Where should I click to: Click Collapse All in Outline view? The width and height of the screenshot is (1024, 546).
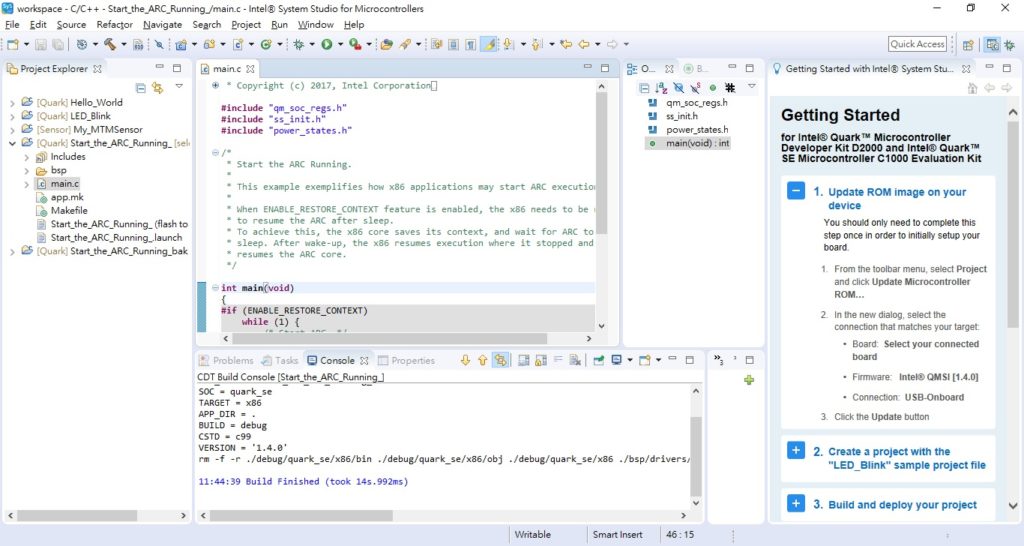point(644,88)
